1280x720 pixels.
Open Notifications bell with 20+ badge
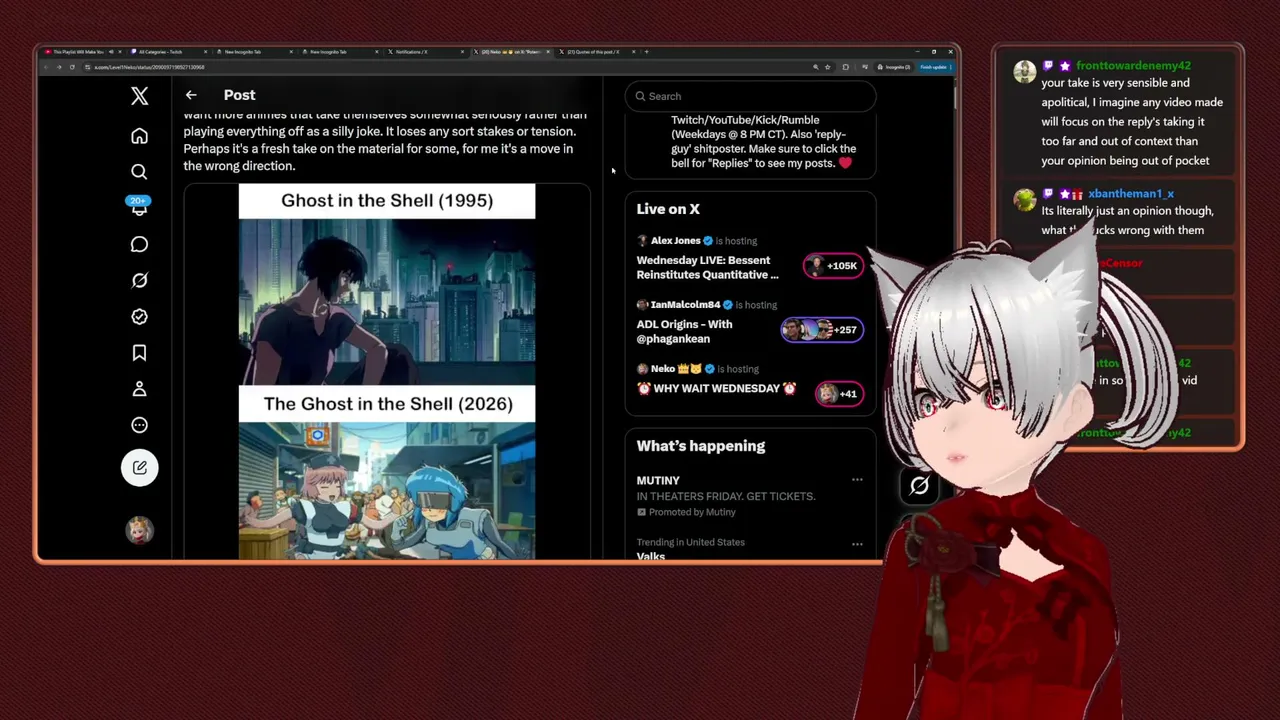[x=139, y=207]
